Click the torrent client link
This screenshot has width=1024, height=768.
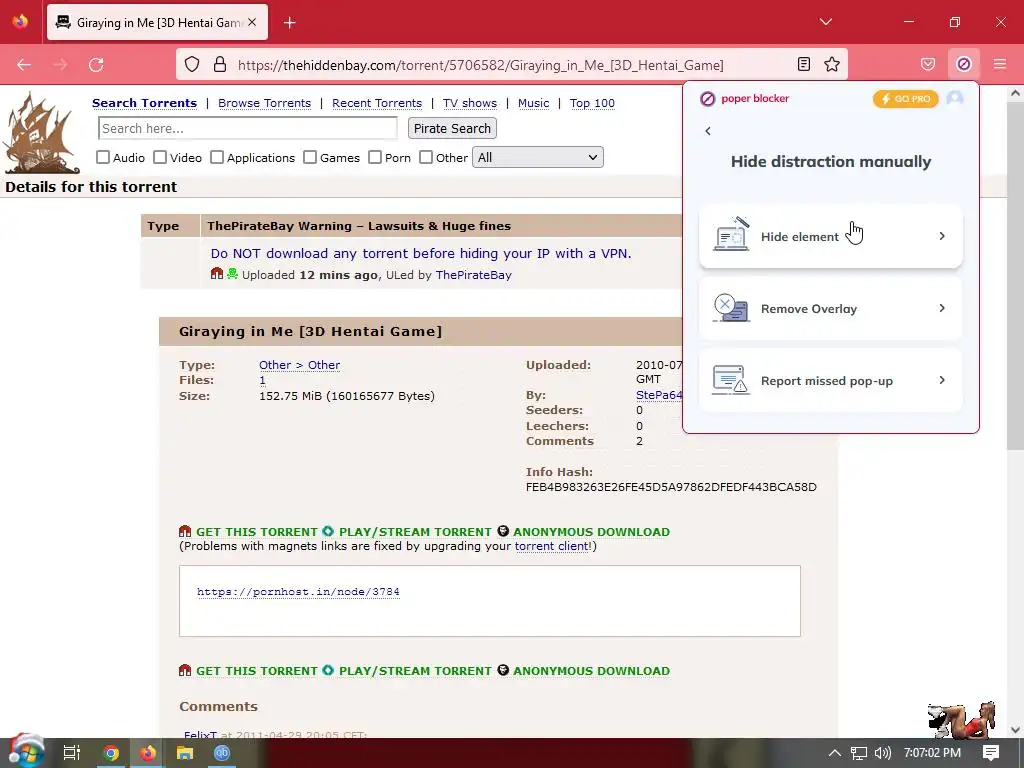[x=552, y=546]
